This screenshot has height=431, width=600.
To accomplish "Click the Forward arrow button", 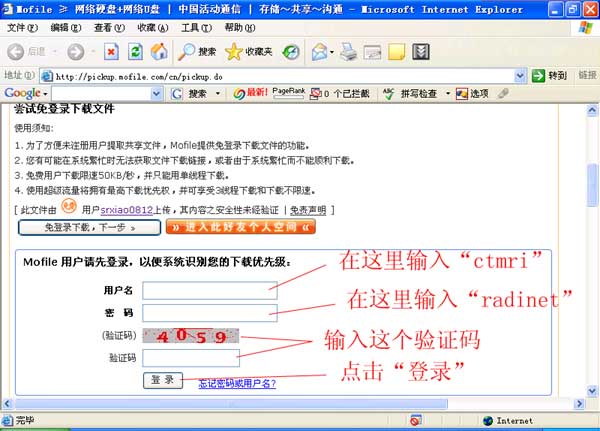I will 76,51.
